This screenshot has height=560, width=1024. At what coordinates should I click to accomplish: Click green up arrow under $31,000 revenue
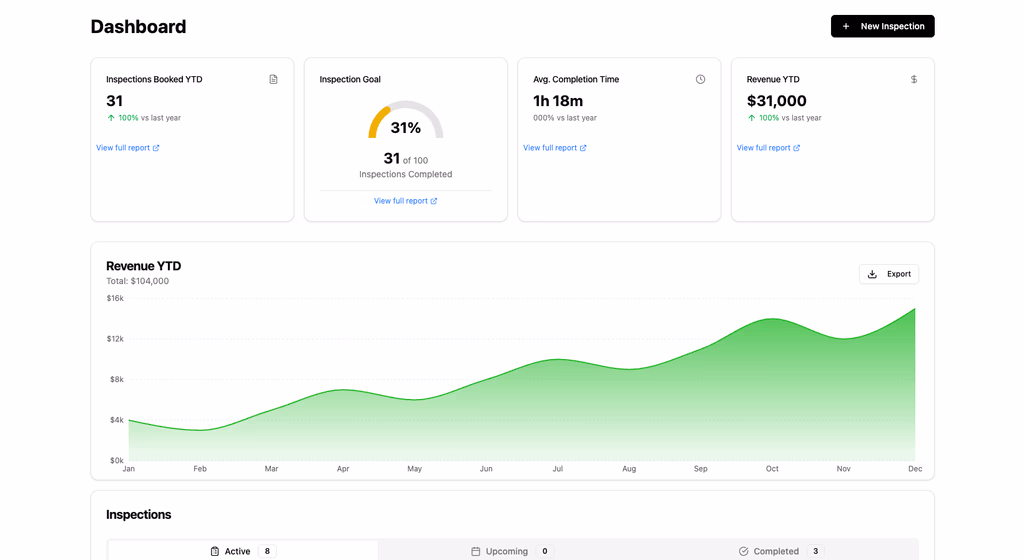click(752, 118)
